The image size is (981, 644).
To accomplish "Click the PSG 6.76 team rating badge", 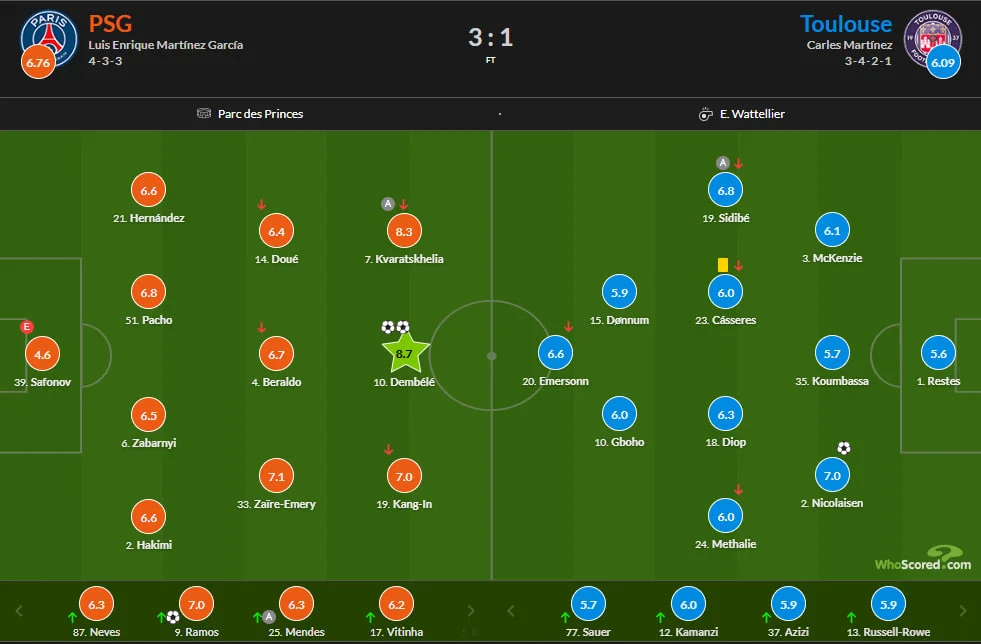I will [38, 63].
